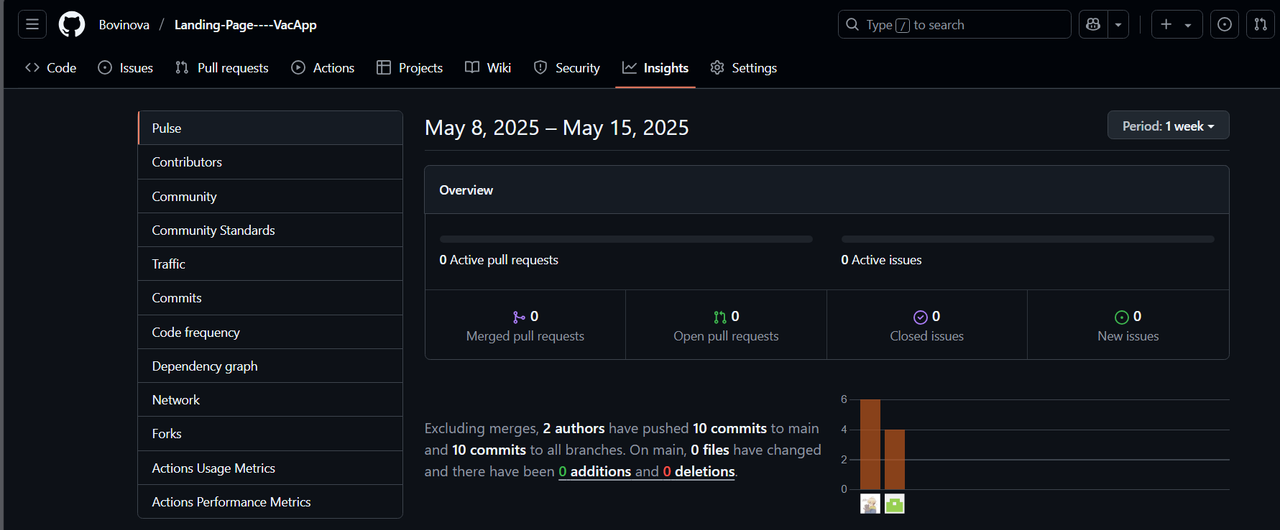This screenshot has width=1280, height=530.
Task: Open Forks in the sidebar
Action: pos(270,434)
